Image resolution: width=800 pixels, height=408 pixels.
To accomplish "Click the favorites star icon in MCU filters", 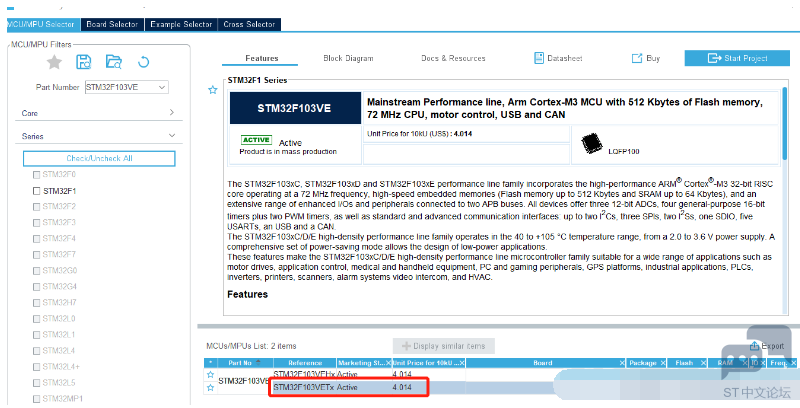I will point(54,62).
